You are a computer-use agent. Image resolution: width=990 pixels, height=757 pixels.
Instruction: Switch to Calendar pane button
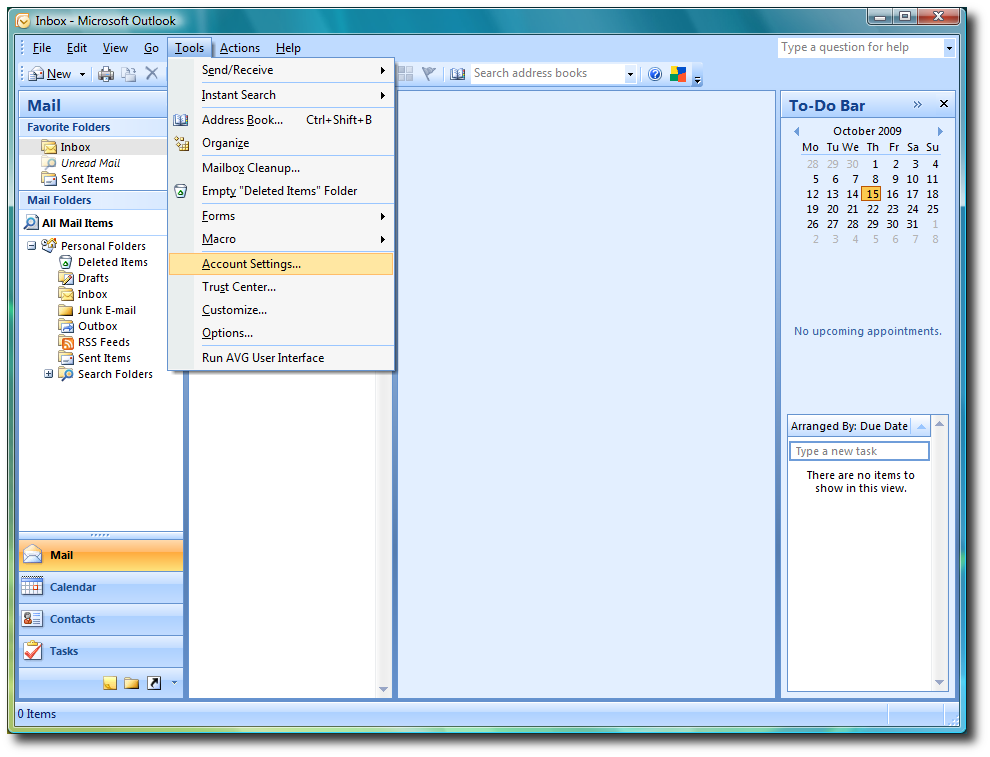[101, 587]
